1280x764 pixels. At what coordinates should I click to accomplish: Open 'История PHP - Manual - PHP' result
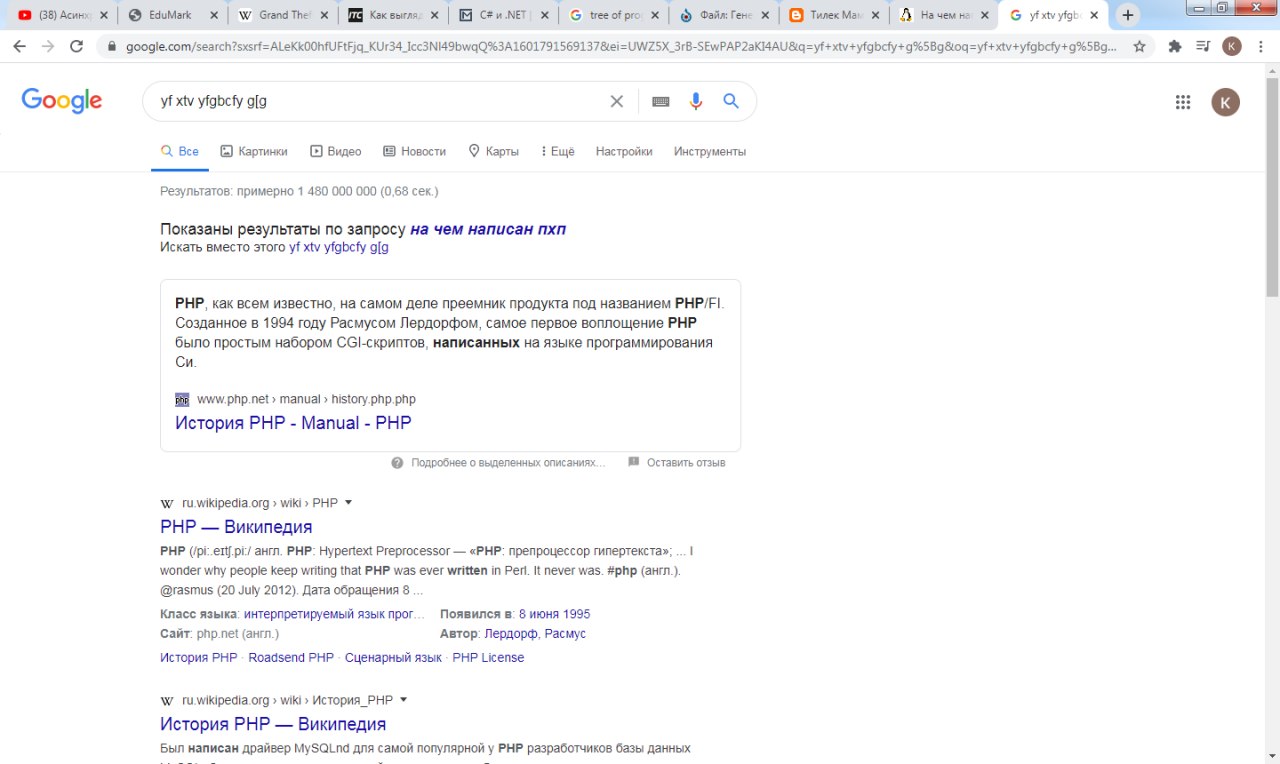(293, 423)
